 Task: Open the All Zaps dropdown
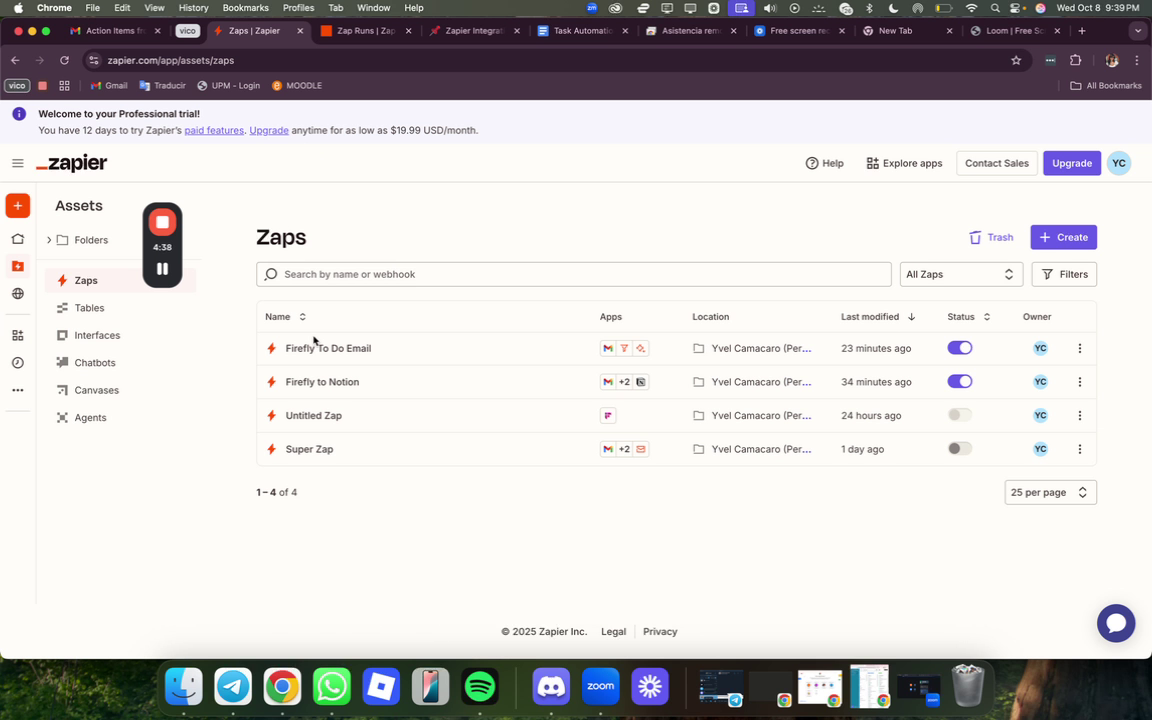pos(961,274)
